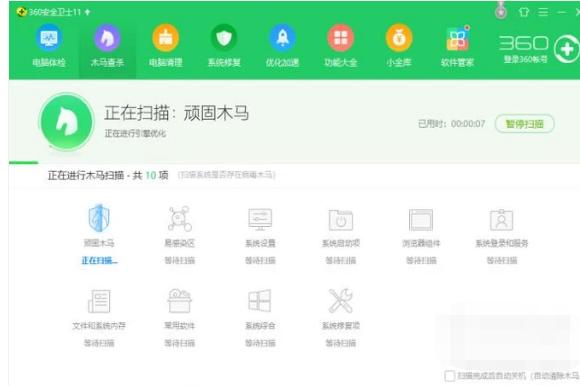Image resolution: width=580 pixels, height=385 pixels.
Task: Click the upgrade arrow next to 360安全卫士11
Action: (87, 12)
